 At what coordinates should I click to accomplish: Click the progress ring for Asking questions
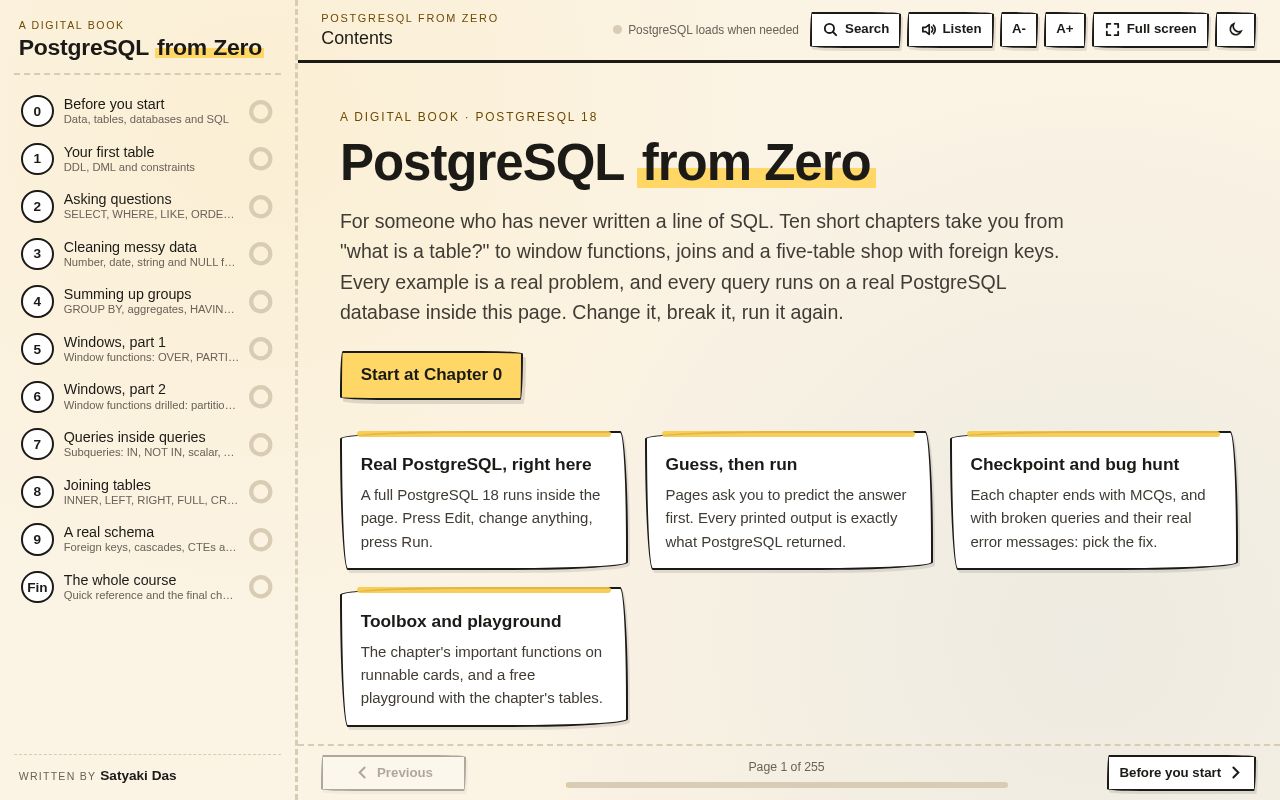[261, 206]
